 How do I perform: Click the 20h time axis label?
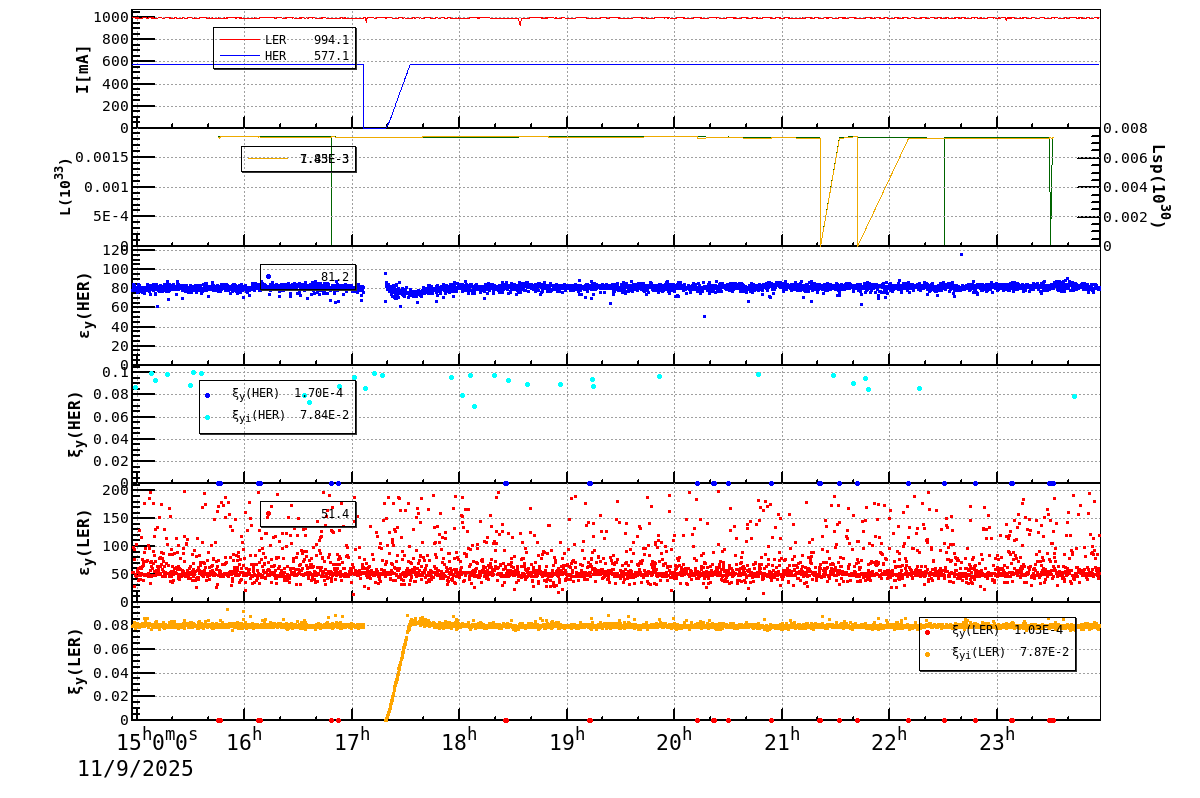tap(674, 742)
